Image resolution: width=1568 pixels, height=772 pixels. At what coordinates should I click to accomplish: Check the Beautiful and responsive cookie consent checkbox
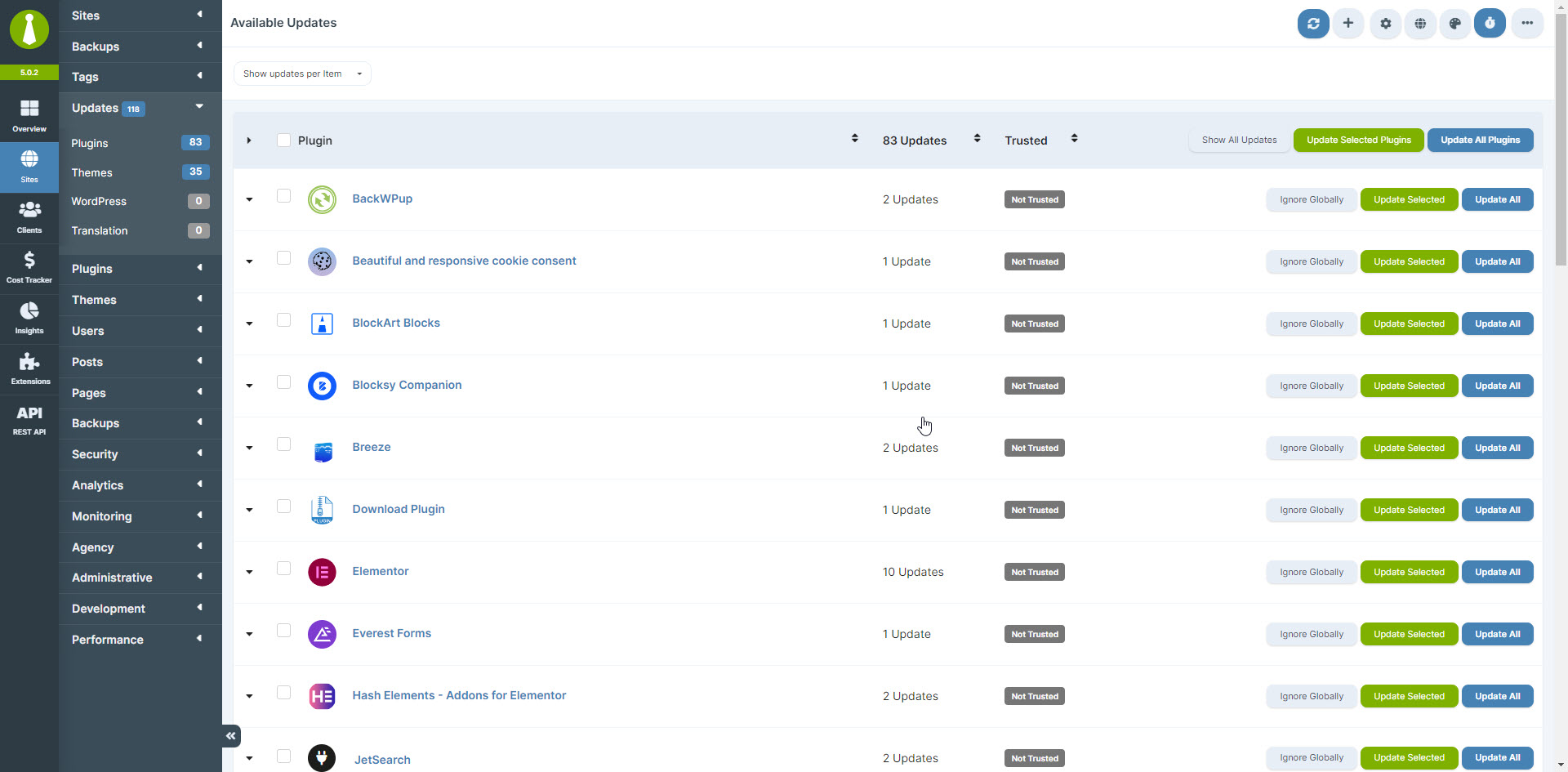pyautogui.click(x=283, y=258)
